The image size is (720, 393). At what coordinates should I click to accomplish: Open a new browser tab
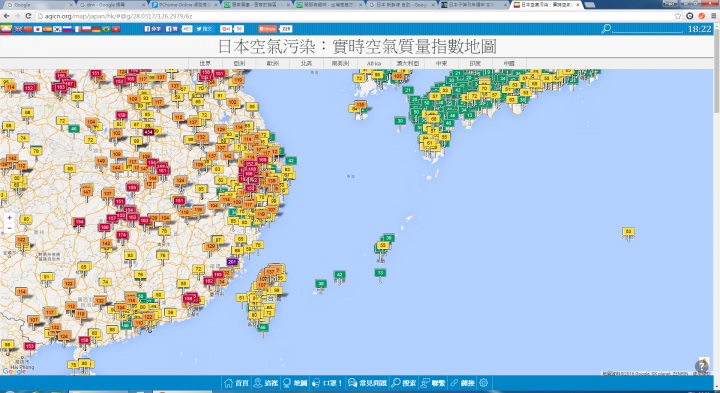(590, 5)
